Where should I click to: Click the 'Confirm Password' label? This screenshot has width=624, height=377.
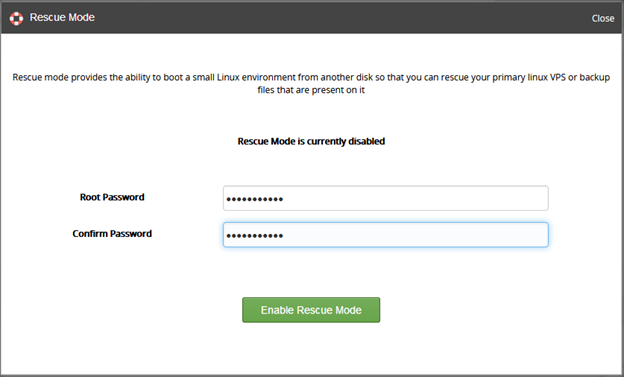pyautogui.click(x=112, y=234)
